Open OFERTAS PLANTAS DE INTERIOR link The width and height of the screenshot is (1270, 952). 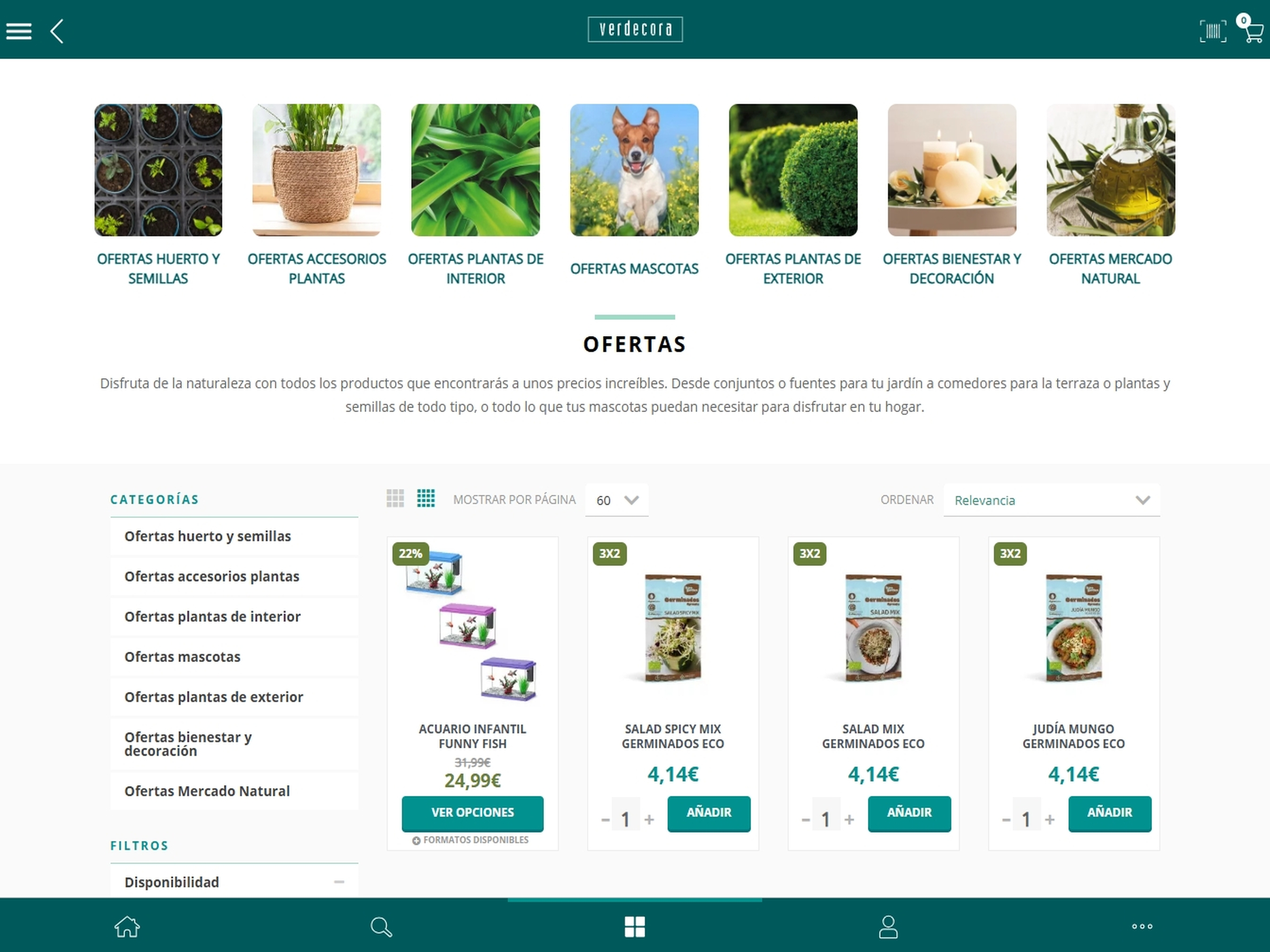pos(476,269)
